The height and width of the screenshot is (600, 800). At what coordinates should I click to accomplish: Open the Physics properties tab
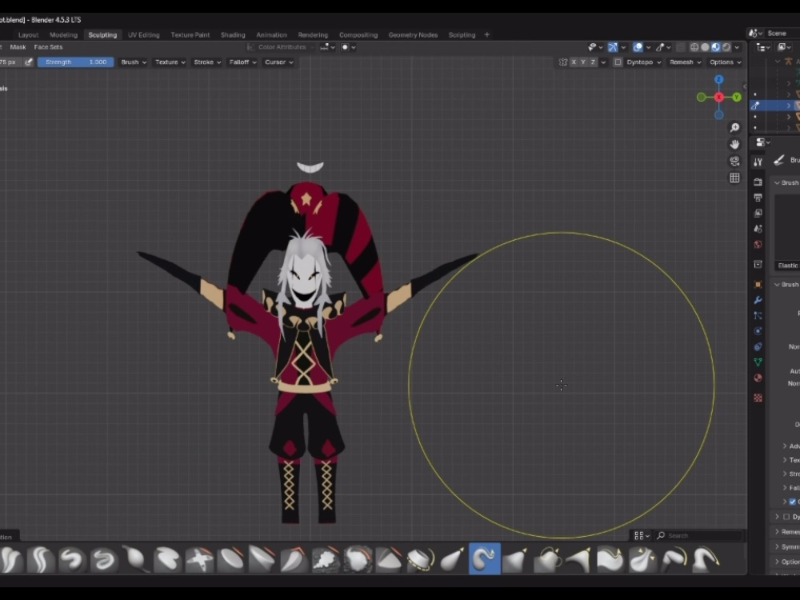pos(758,331)
